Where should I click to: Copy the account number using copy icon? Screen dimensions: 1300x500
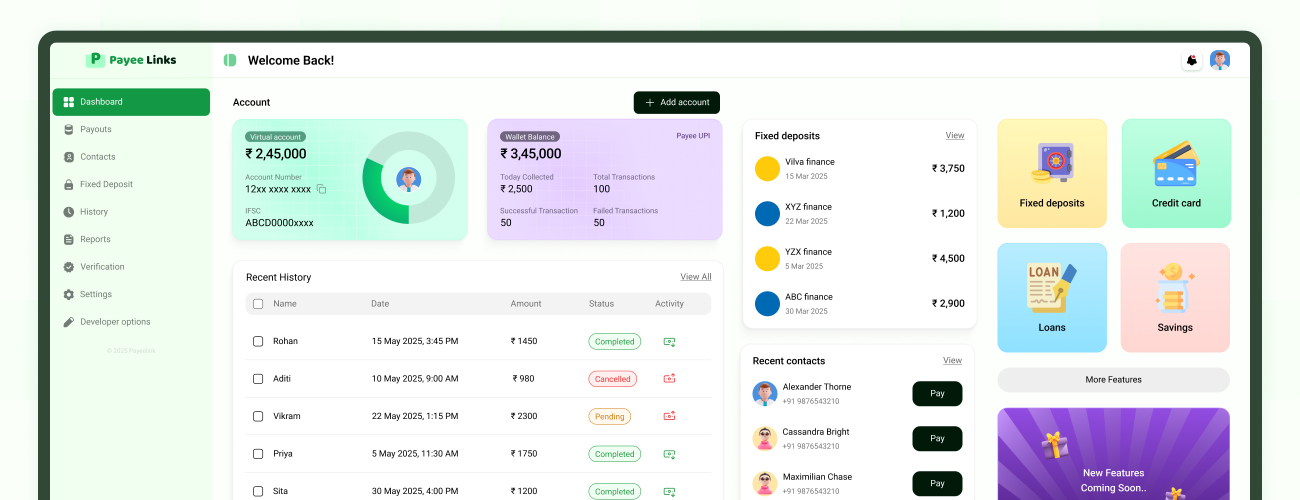click(x=322, y=189)
